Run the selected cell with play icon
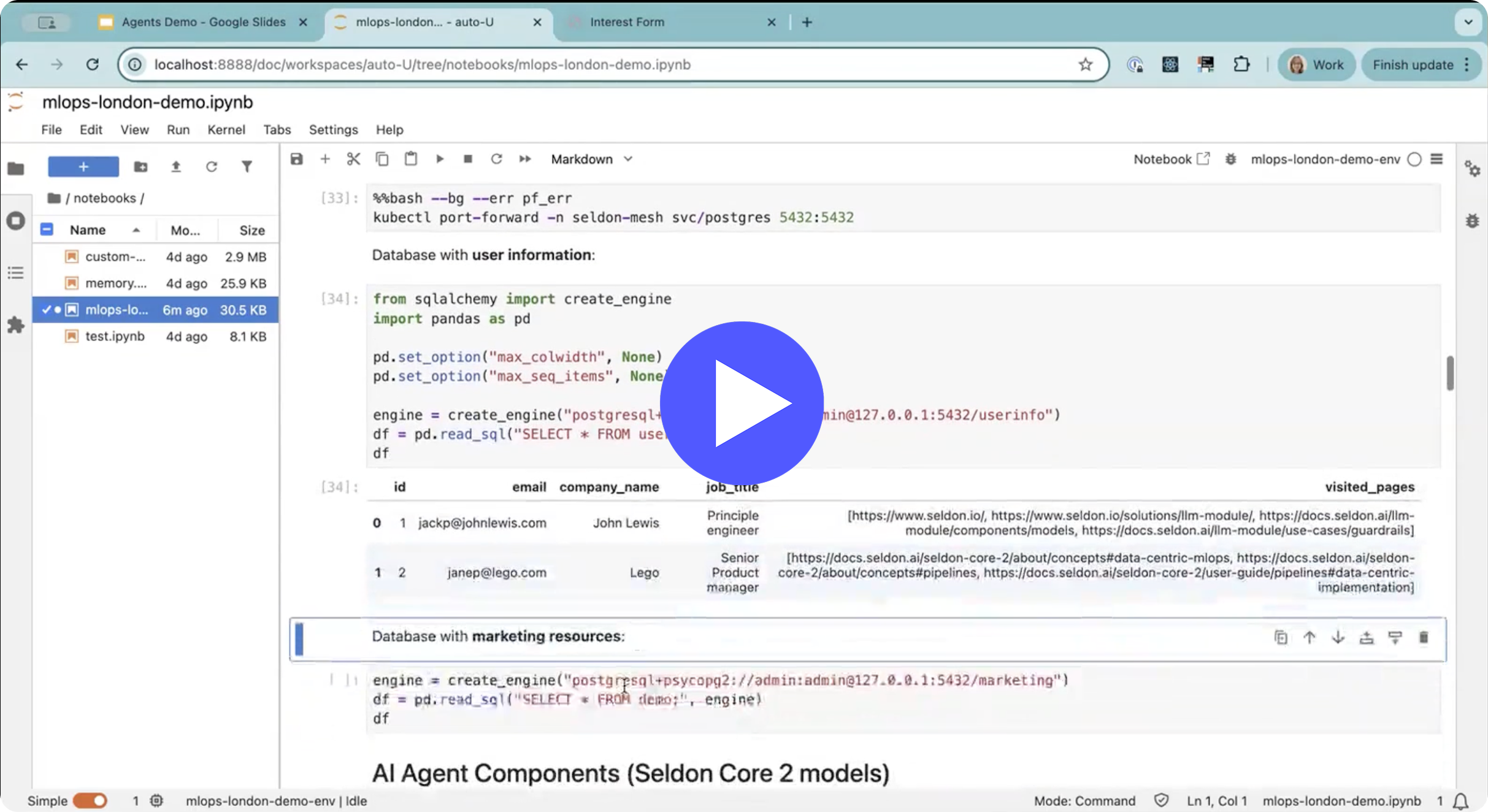Viewport: 1488px width, 812px height. tap(440, 159)
